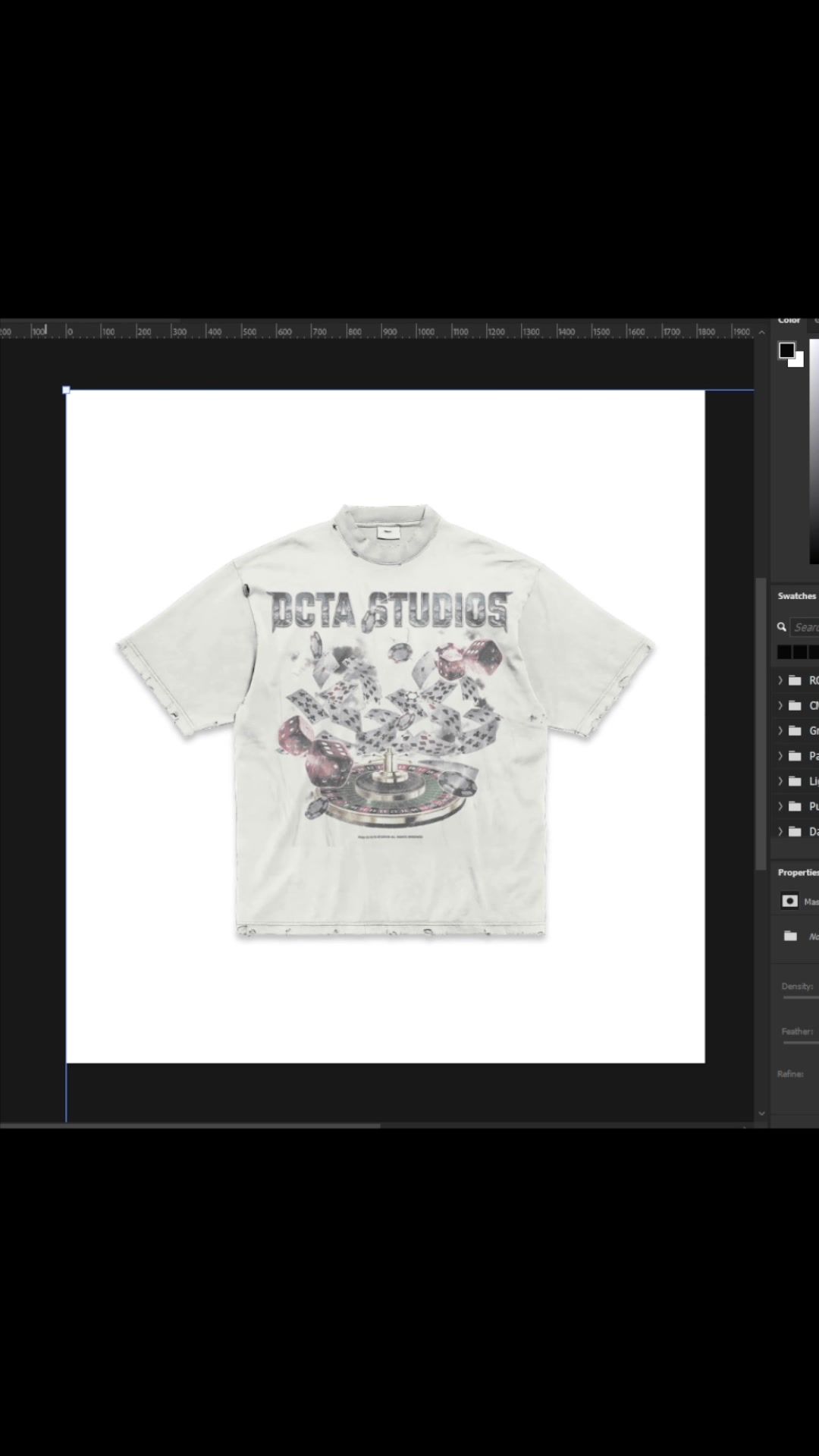Expand the CMYK swatch group
Screen dimensions: 819x1456
[780, 705]
